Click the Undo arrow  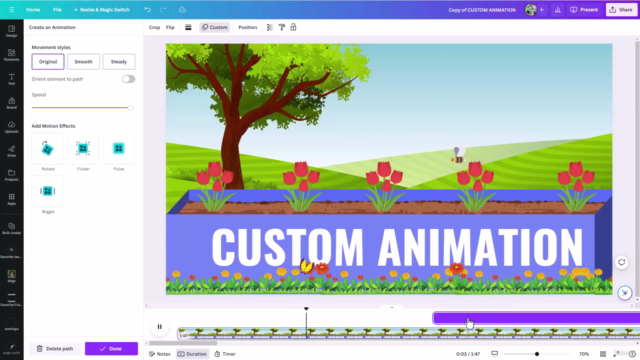(148, 9)
